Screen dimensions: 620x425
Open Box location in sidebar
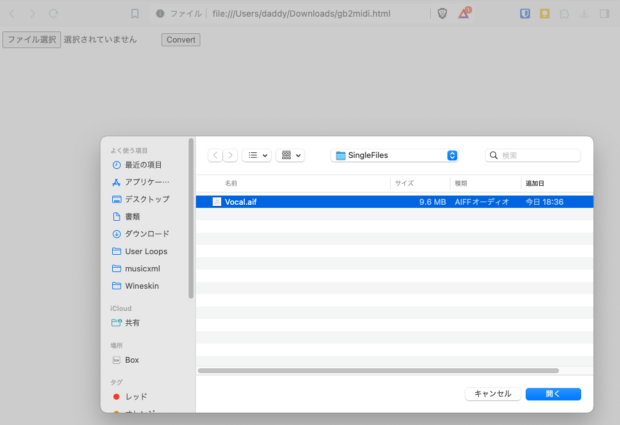tap(131, 360)
